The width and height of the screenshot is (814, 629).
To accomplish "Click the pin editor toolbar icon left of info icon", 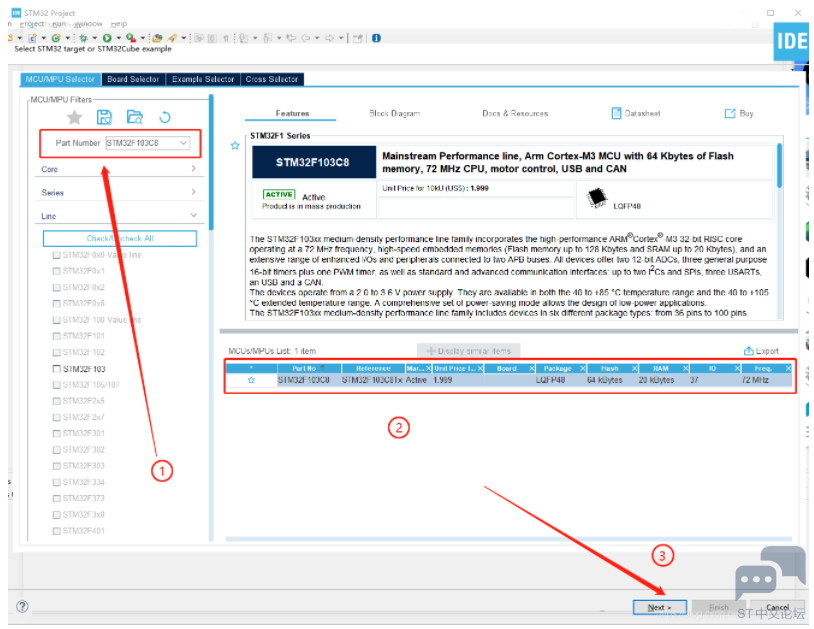I will tap(357, 38).
